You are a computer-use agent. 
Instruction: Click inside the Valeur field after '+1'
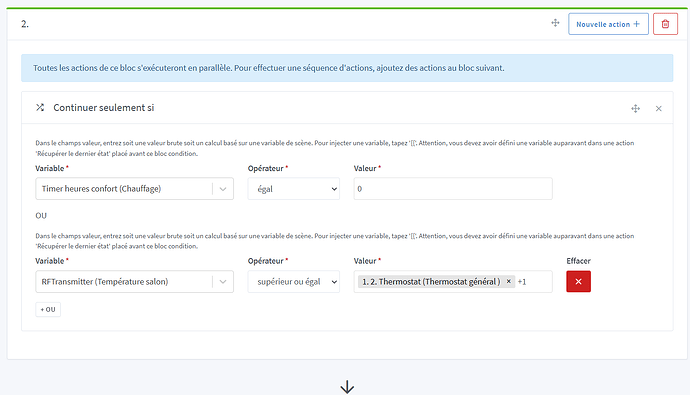click(539, 282)
